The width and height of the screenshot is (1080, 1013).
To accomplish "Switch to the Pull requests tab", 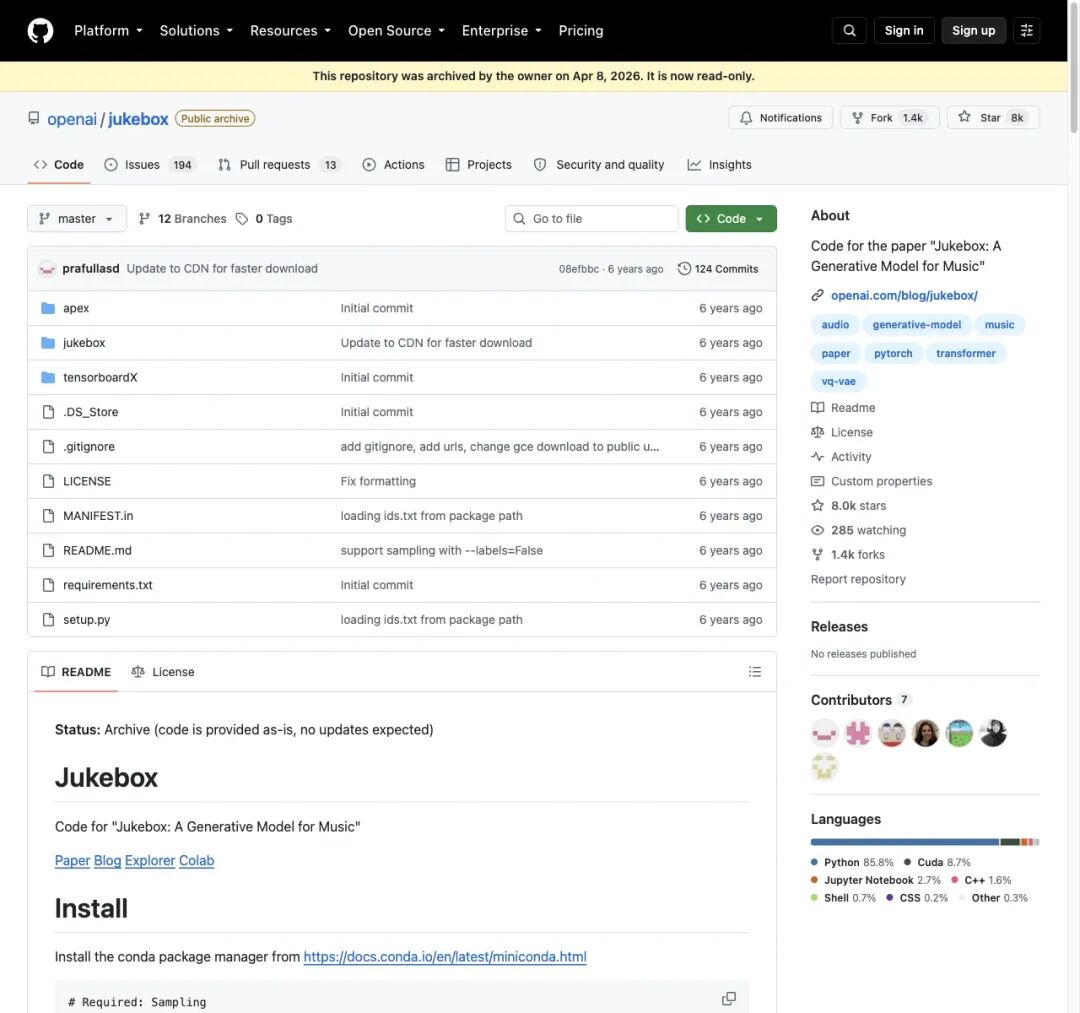I will pos(278,165).
